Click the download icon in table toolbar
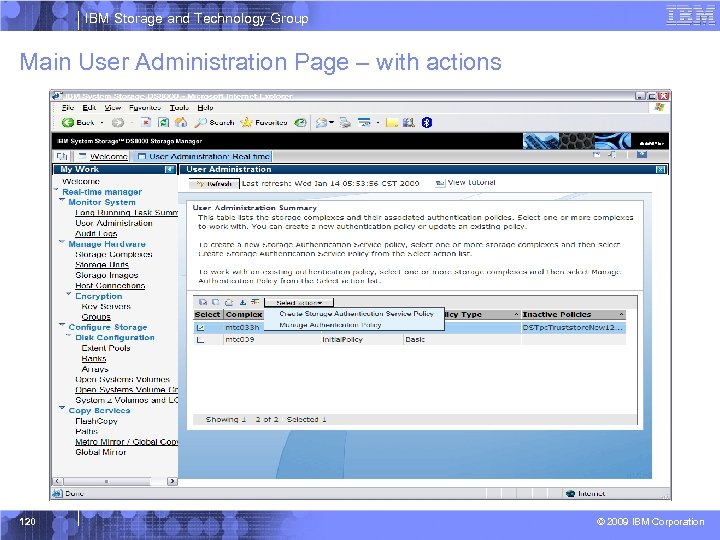720x540 pixels. tap(242, 302)
